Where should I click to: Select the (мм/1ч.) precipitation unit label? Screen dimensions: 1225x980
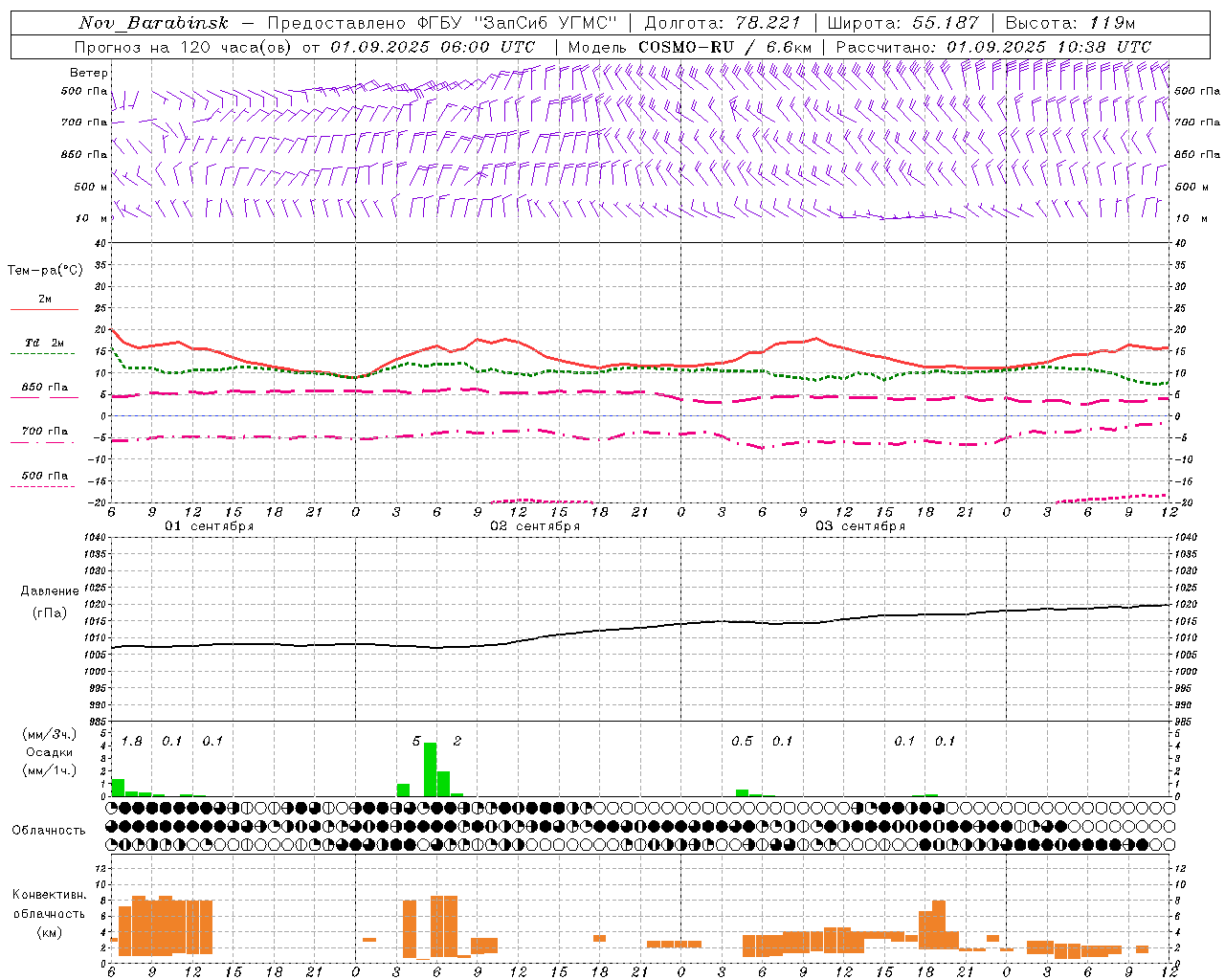(50, 770)
